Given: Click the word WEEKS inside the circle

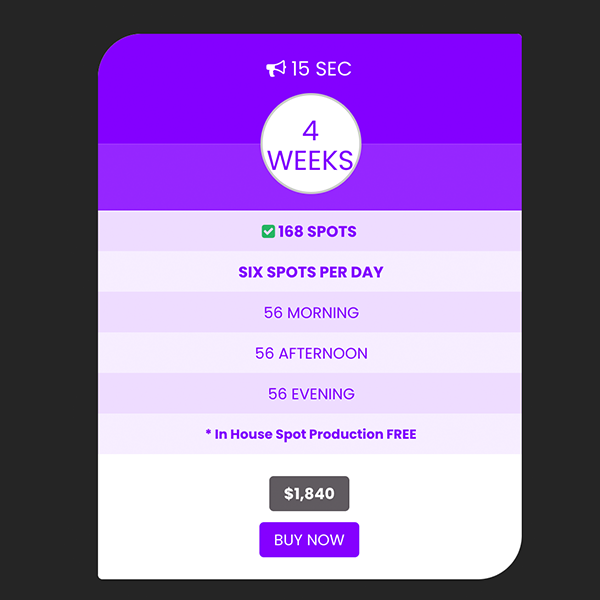Looking at the screenshot, I should click(310, 160).
